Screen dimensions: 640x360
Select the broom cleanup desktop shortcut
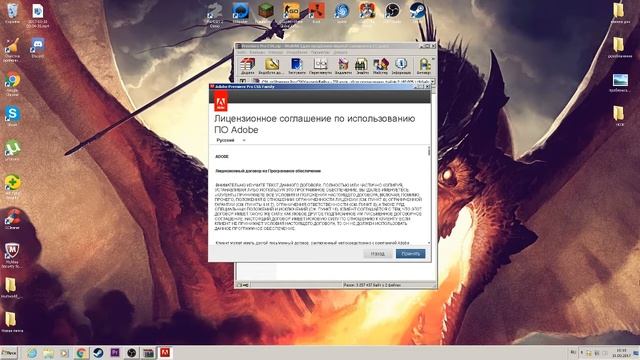[x=12, y=50]
